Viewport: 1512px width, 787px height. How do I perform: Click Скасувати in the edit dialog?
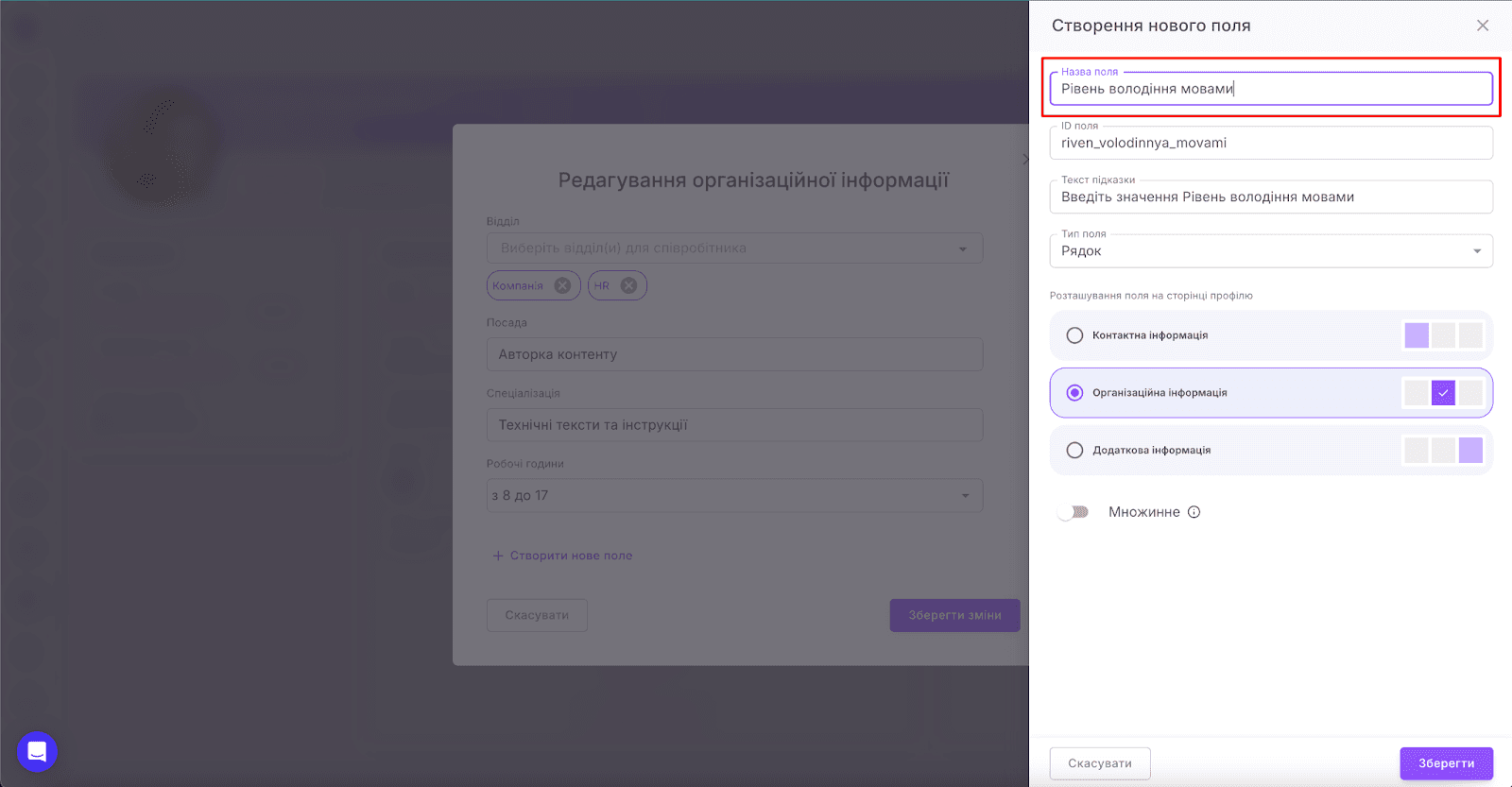tap(537, 615)
